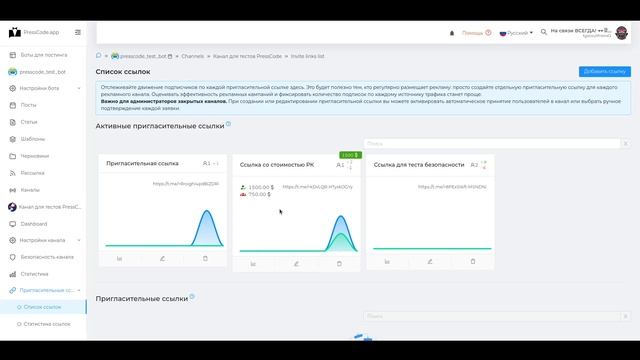Screen dimensions: 640x360
Task: Toggle the sidebar collapse hamburger icon
Action: point(78,32)
